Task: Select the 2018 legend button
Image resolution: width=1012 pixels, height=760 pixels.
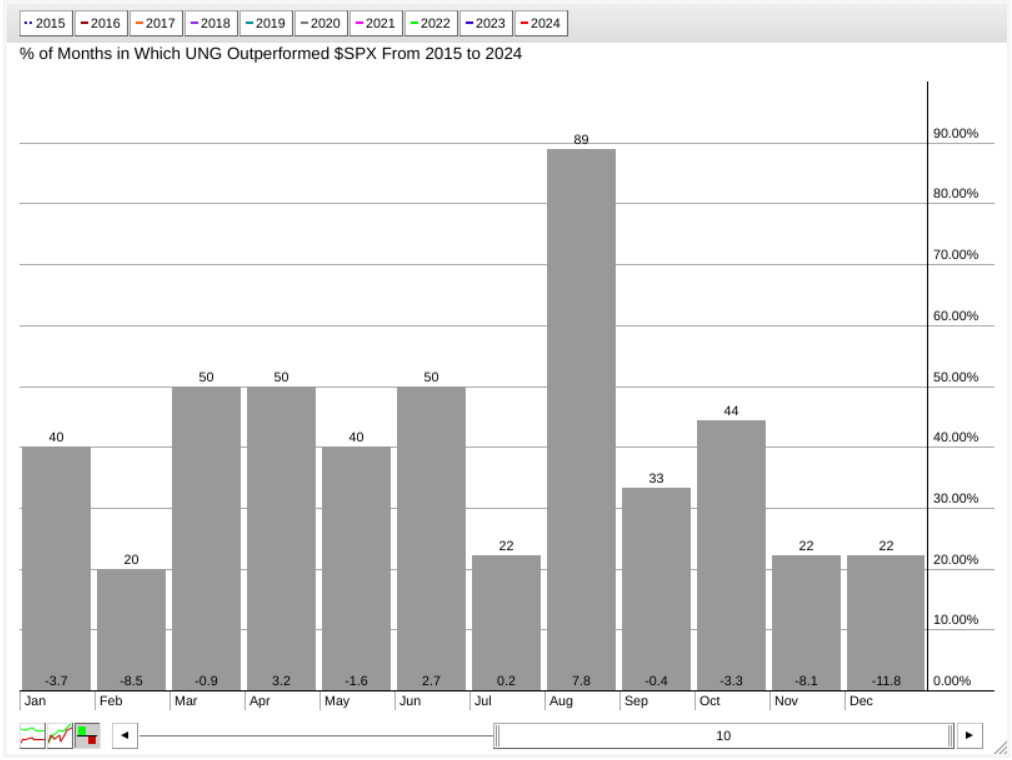Action: [x=210, y=23]
